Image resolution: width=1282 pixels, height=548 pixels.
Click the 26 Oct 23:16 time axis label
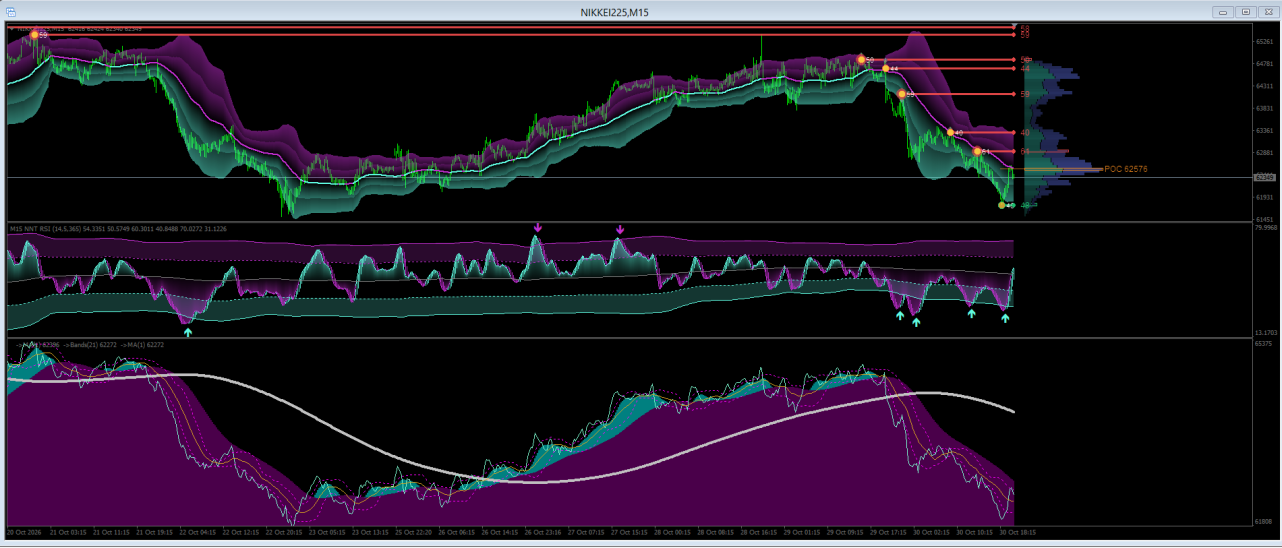pos(542,532)
